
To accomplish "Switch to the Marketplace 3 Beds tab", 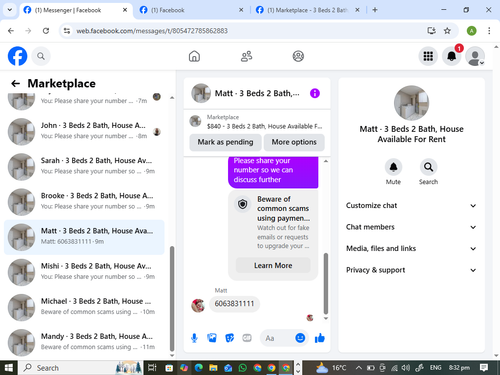I will click(x=308, y=10).
